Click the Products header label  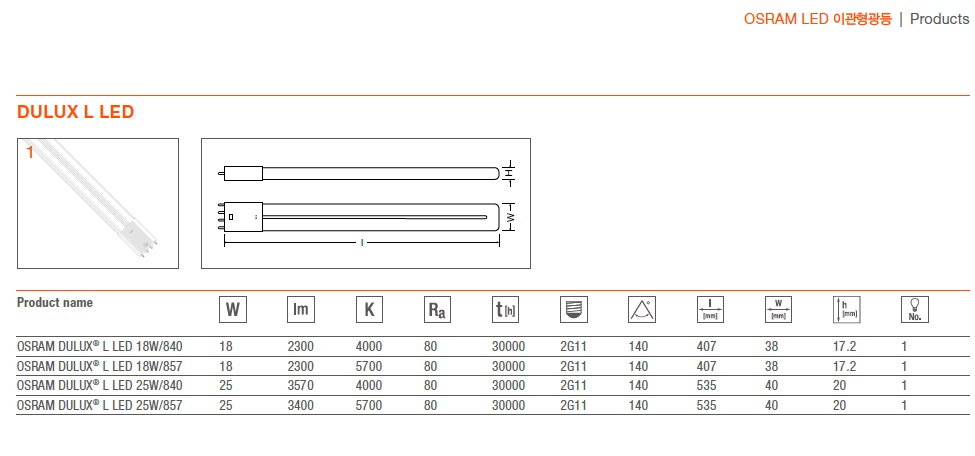tap(940, 19)
